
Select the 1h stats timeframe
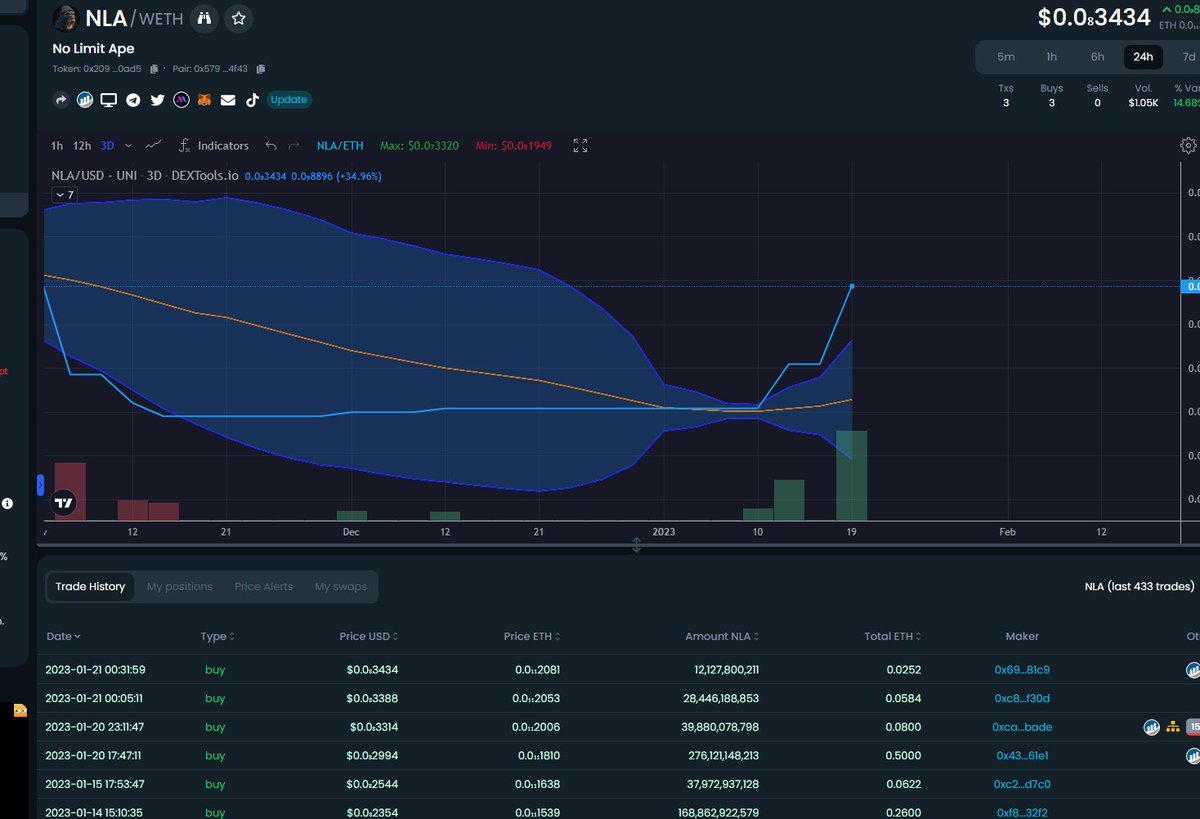1052,57
